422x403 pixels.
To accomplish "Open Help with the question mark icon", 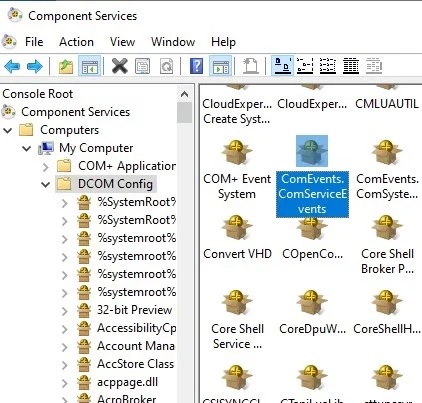I will pos(196,66).
